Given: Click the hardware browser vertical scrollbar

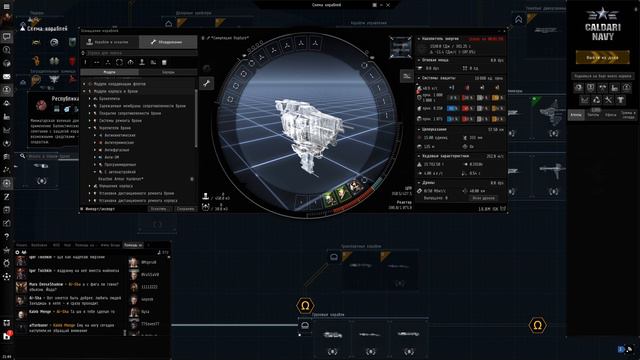Looking at the screenshot, I should click(196, 118).
